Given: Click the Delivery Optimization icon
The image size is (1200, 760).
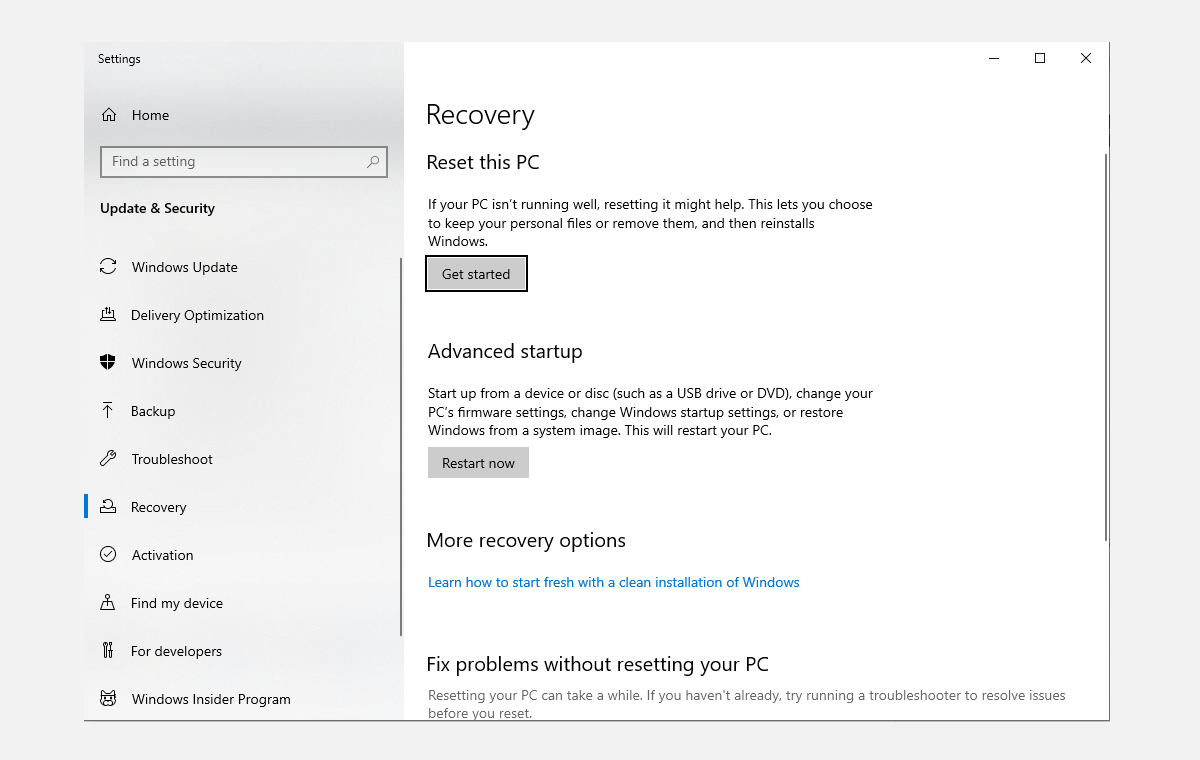Looking at the screenshot, I should [x=108, y=315].
